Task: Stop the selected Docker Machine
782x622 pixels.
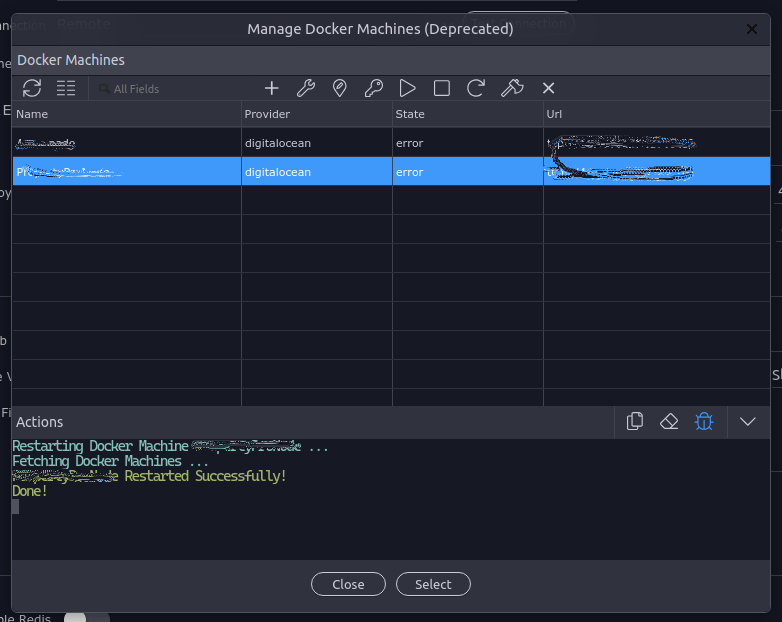Action: 441,88
